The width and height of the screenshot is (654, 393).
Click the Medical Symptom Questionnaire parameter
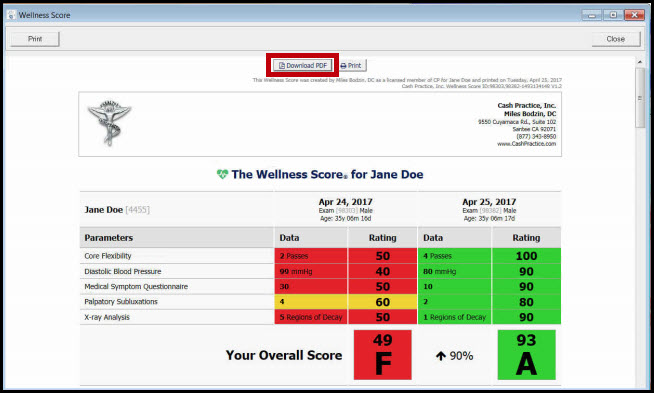point(136,287)
